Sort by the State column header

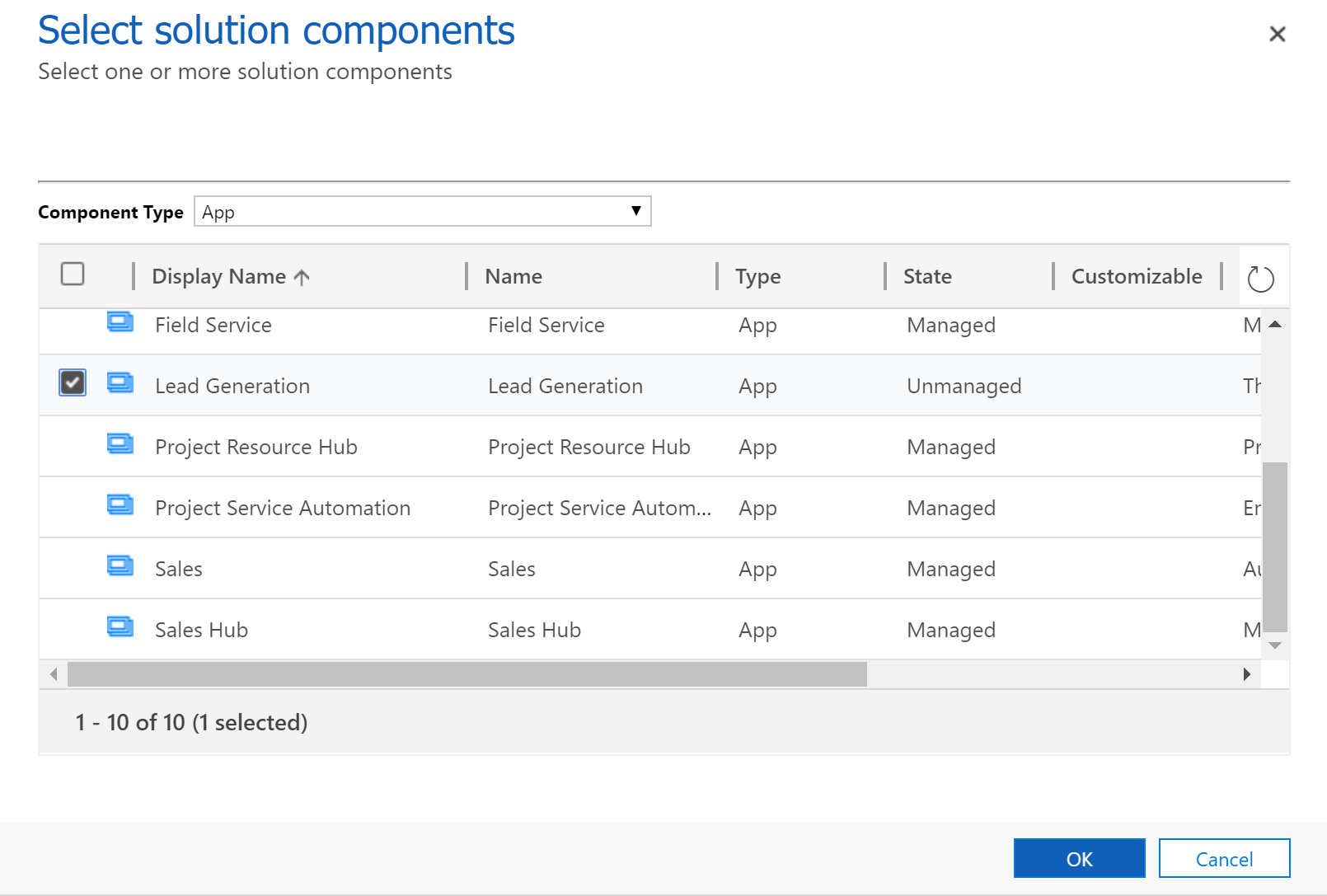(x=927, y=276)
